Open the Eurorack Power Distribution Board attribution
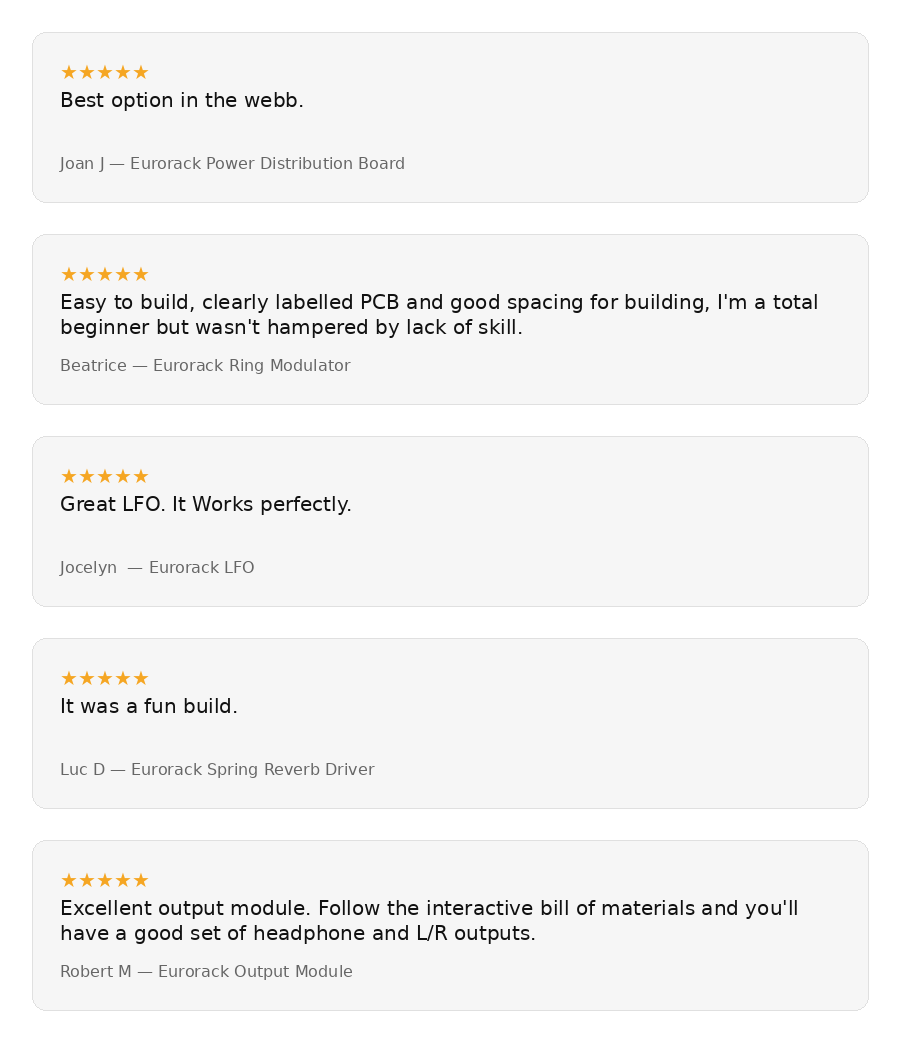The image size is (900, 1042). pos(232,164)
